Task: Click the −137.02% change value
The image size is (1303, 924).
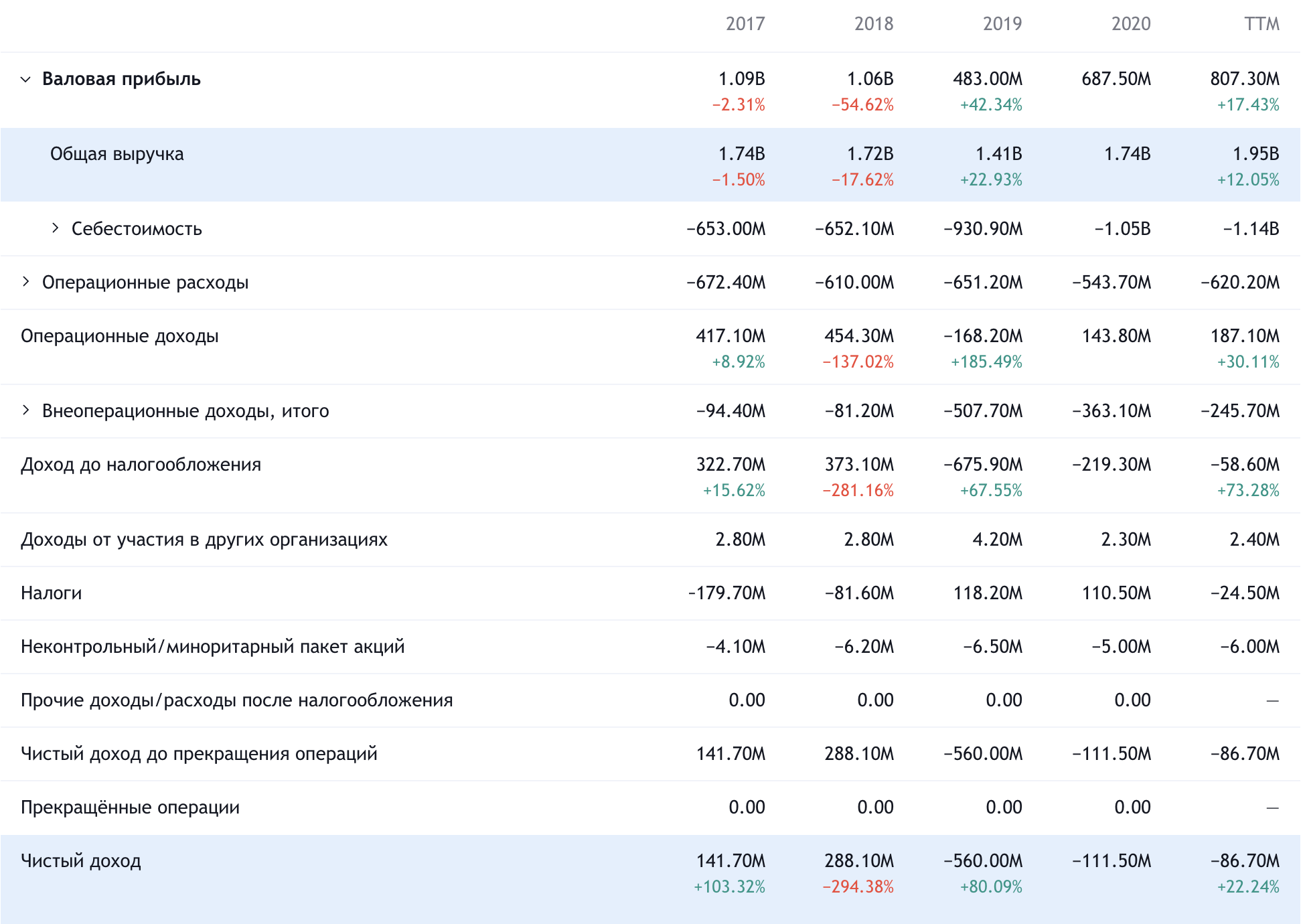Action: [858, 362]
